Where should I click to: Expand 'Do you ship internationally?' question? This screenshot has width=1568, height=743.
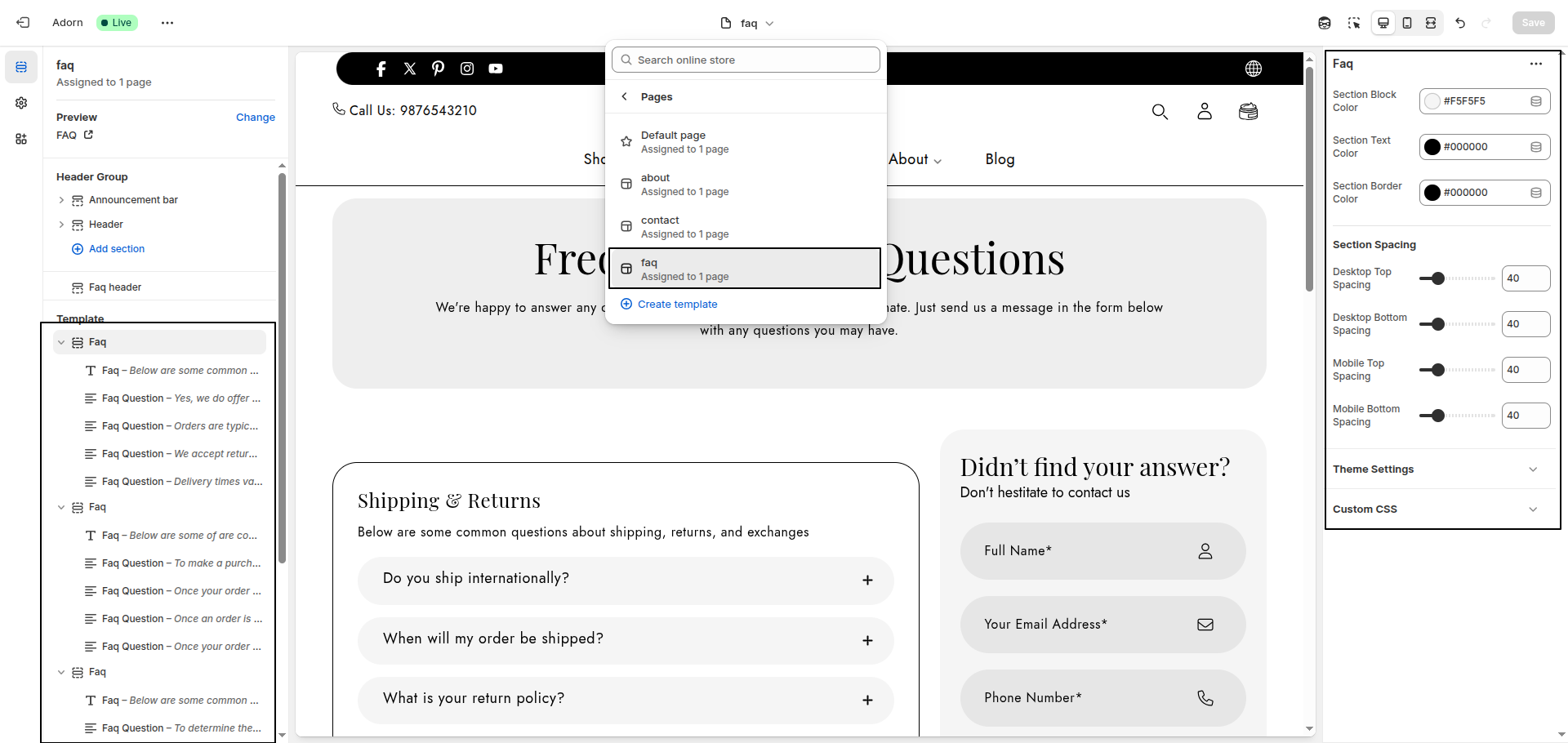626,580
